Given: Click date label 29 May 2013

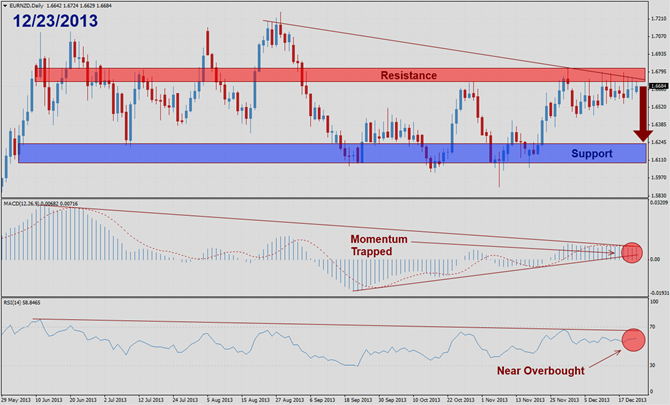Looking at the screenshot, I should 16,400.
